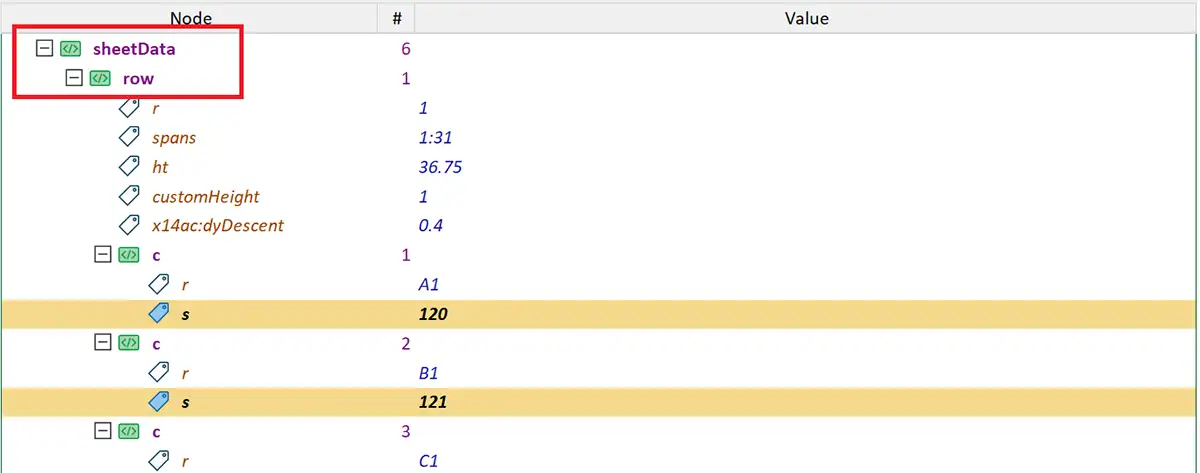Image resolution: width=1200 pixels, height=473 pixels.
Task: Collapse the c node numbered 2
Action: tap(102, 343)
